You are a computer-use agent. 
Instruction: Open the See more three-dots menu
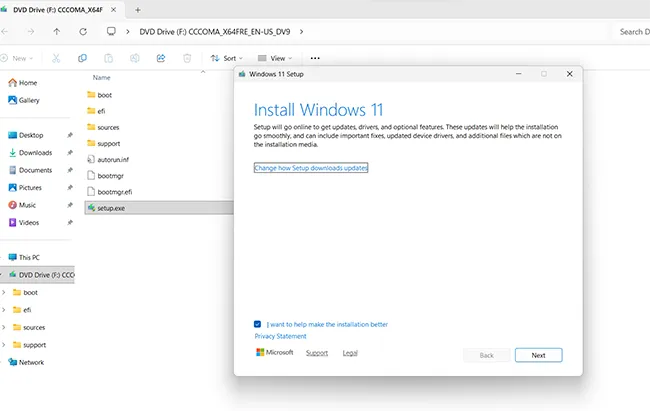[x=315, y=58]
